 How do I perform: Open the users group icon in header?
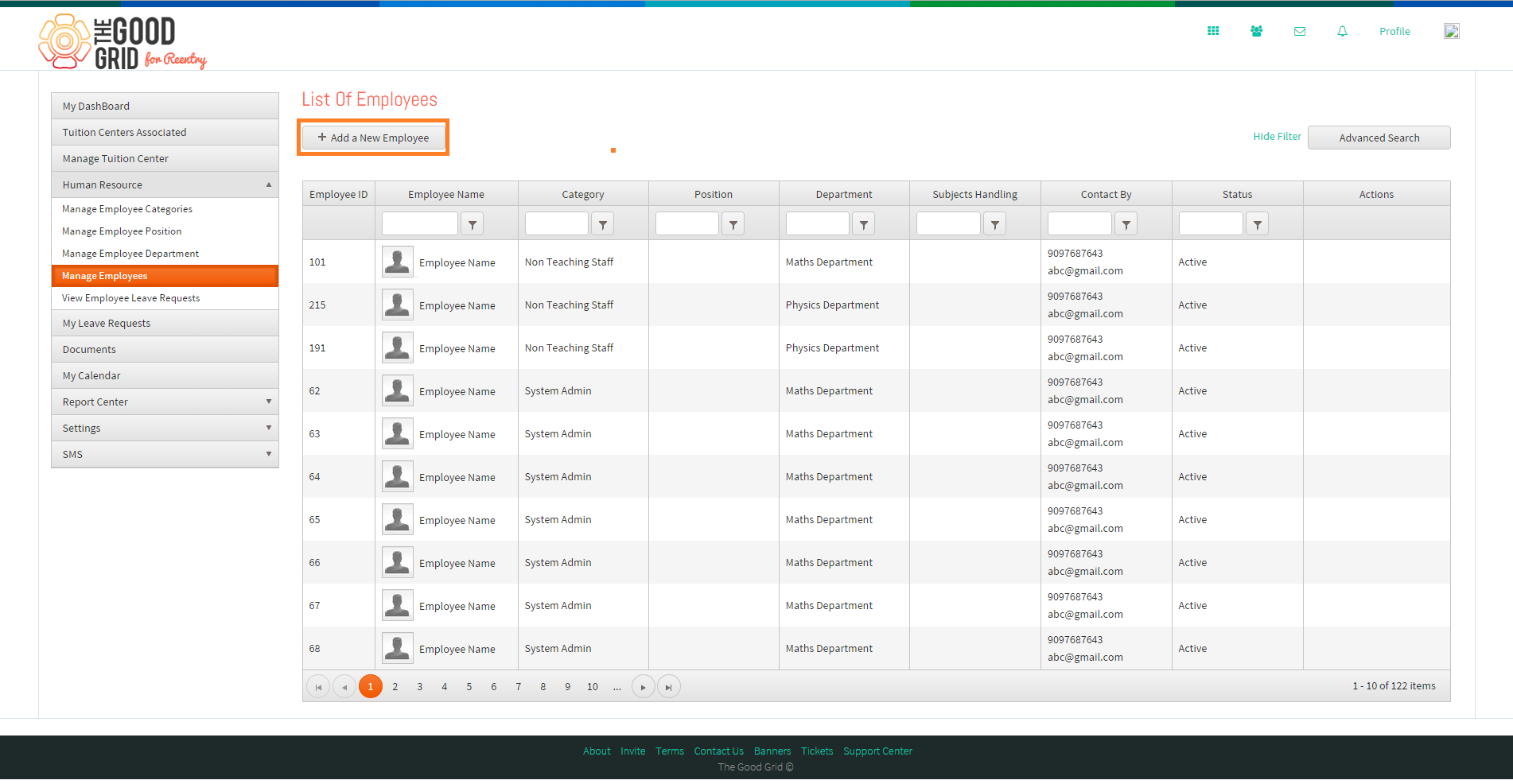click(x=1256, y=31)
